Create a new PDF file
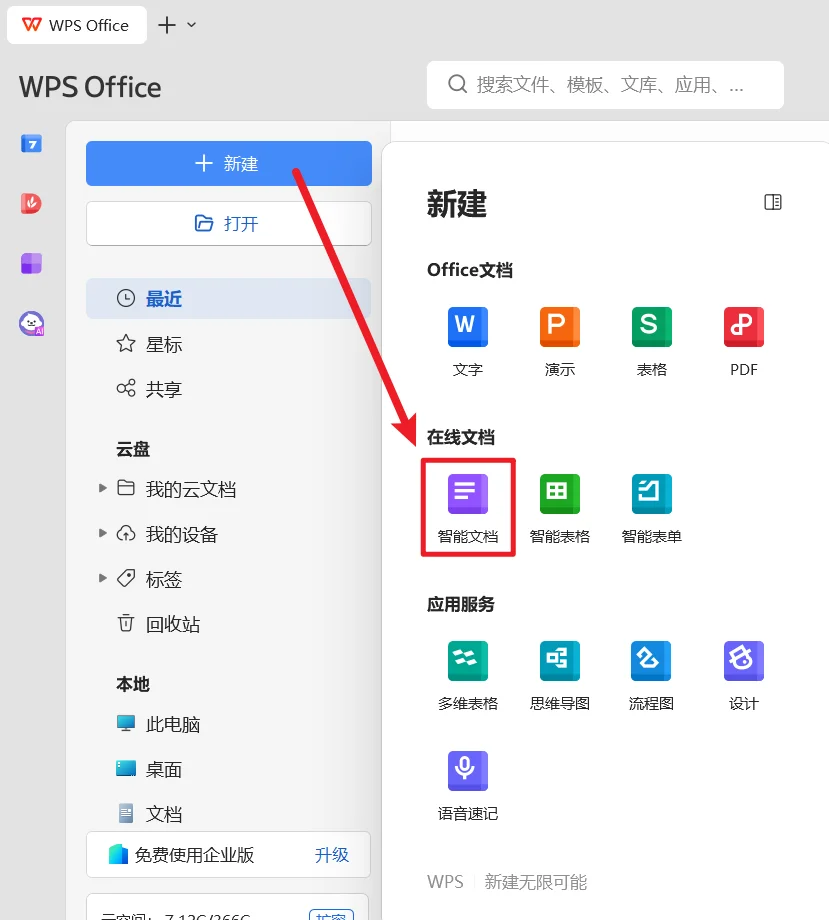This screenshot has height=920, width=829. (743, 342)
